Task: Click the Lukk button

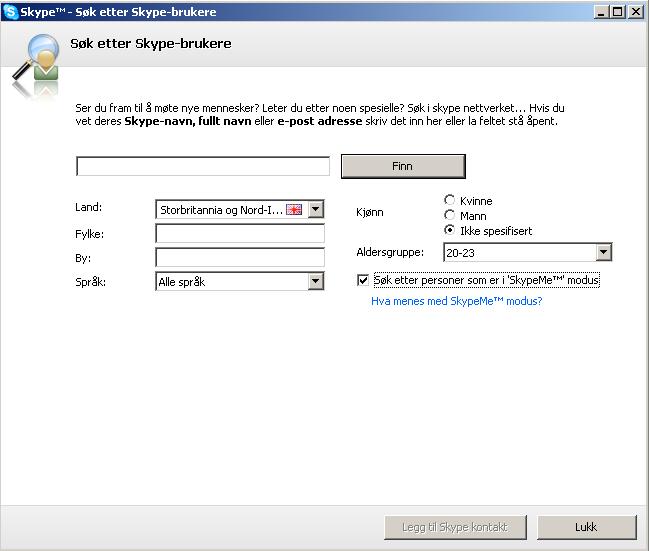Action: pyautogui.click(x=587, y=527)
